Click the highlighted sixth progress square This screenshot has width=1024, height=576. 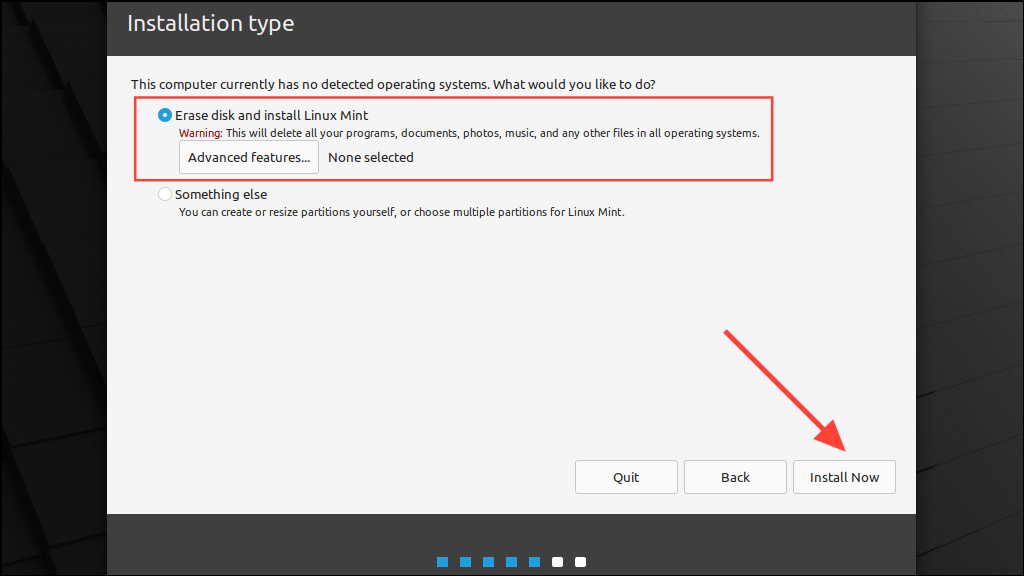tap(557, 562)
